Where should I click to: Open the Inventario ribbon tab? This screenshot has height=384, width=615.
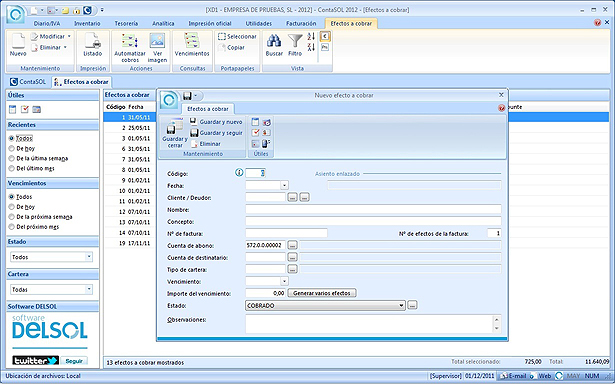(87, 24)
